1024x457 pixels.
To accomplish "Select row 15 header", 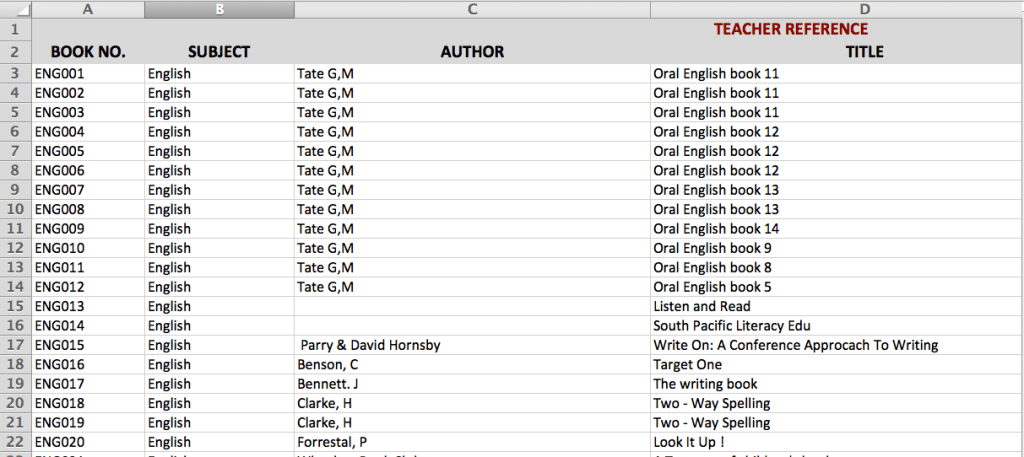I will (x=16, y=306).
